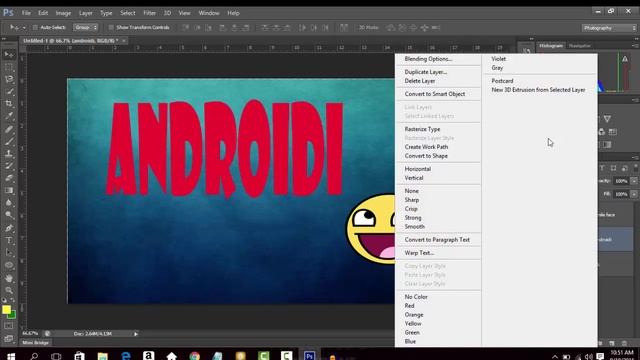Open the Edit menu
Viewport: 640px width, 360px height.
coord(43,13)
